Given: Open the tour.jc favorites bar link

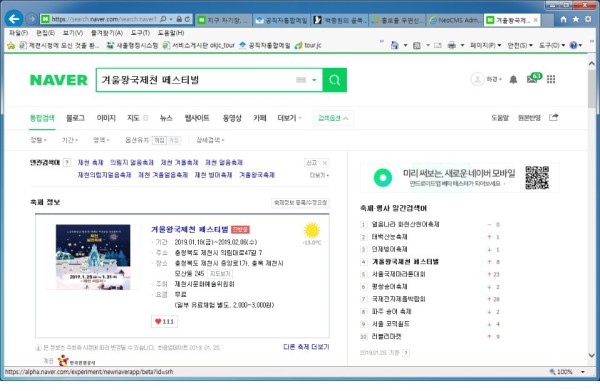Looking at the screenshot, I should pyautogui.click(x=308, y=46).
